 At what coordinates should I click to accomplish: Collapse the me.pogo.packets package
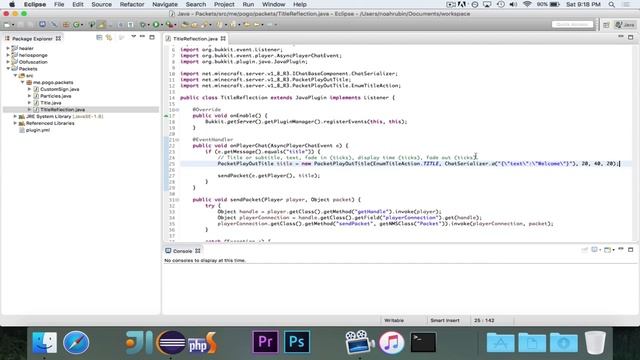(22, 82)
